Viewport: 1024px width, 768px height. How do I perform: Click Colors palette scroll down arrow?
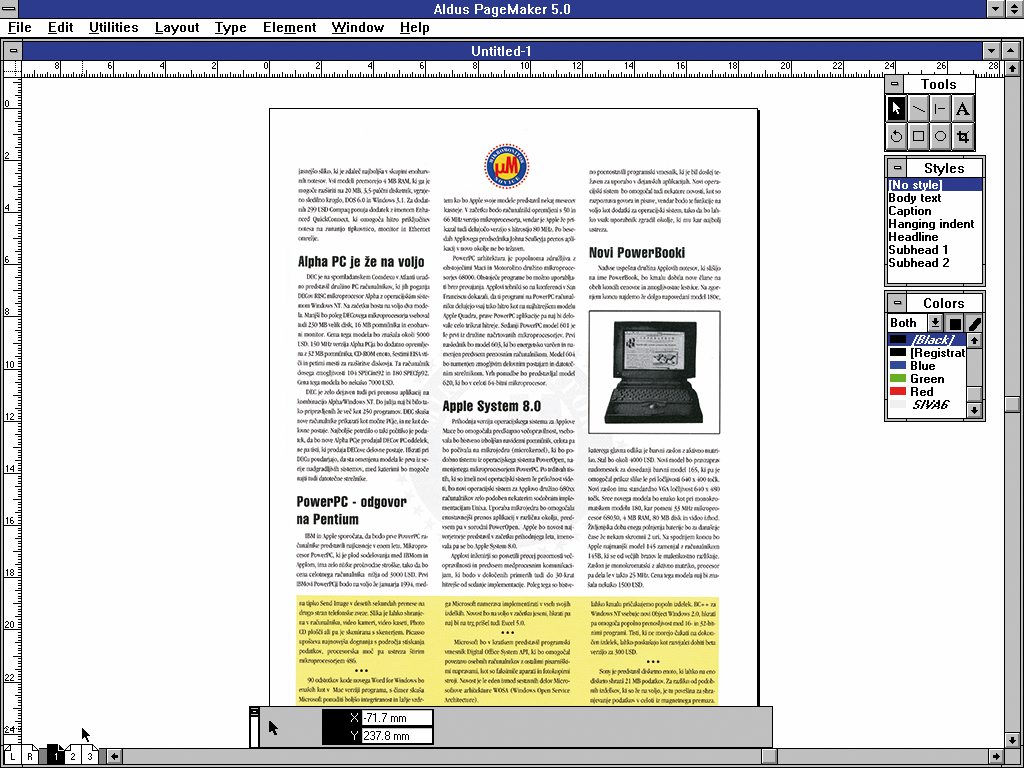974,410
